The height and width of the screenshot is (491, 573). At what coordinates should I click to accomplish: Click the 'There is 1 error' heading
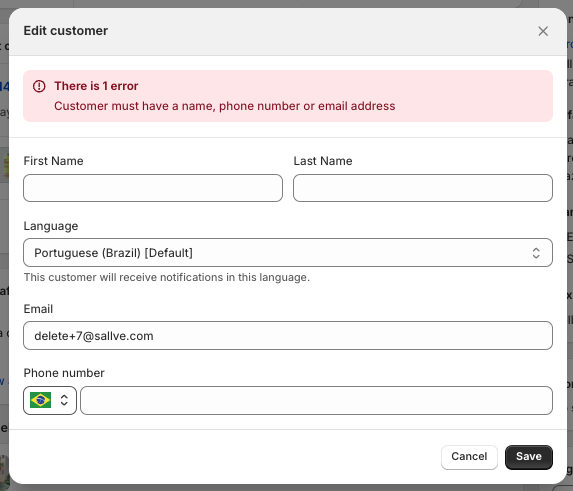[96, 86]
